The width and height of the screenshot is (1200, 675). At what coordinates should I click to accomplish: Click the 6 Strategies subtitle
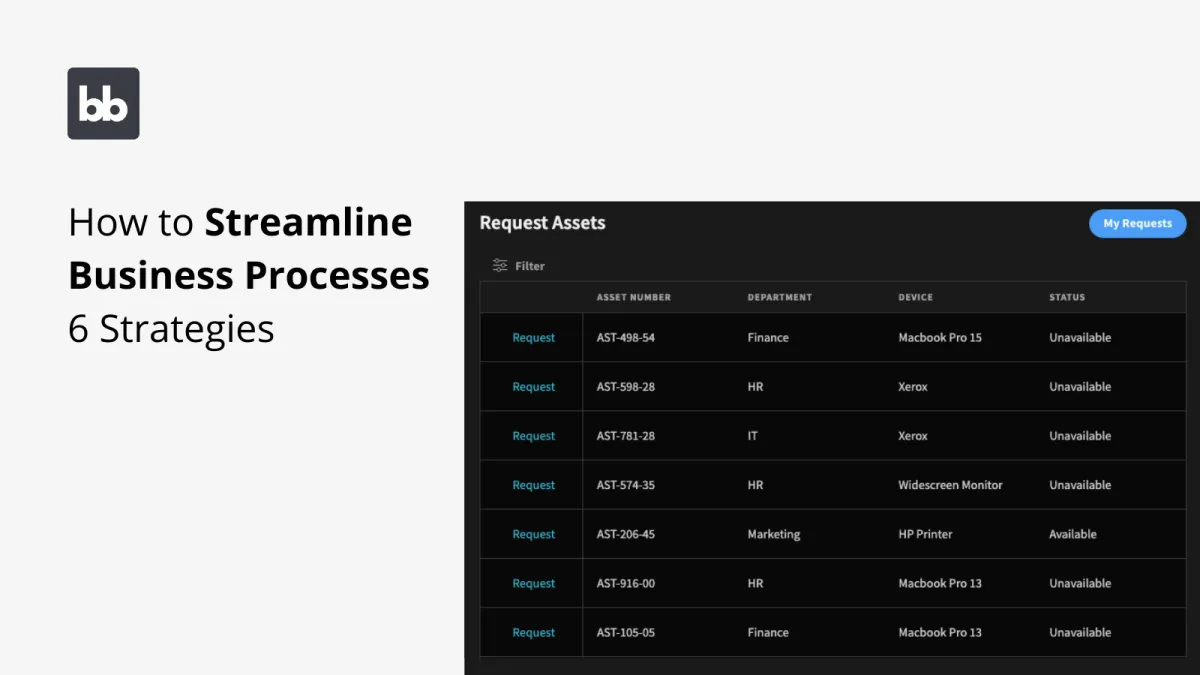coord(171,329)
